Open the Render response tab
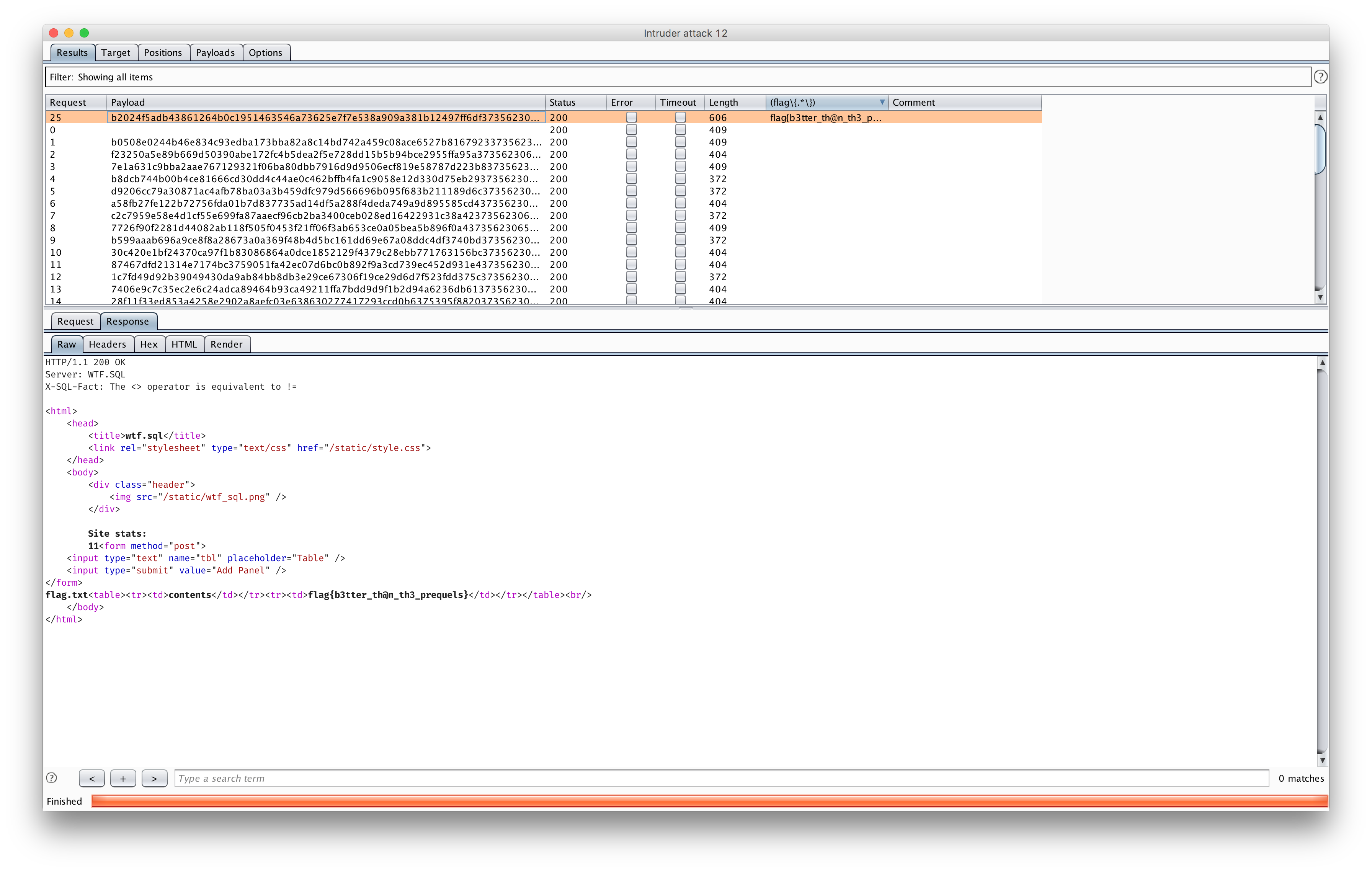The height and width of the screenshot is (872, 1372). point(226,344)
